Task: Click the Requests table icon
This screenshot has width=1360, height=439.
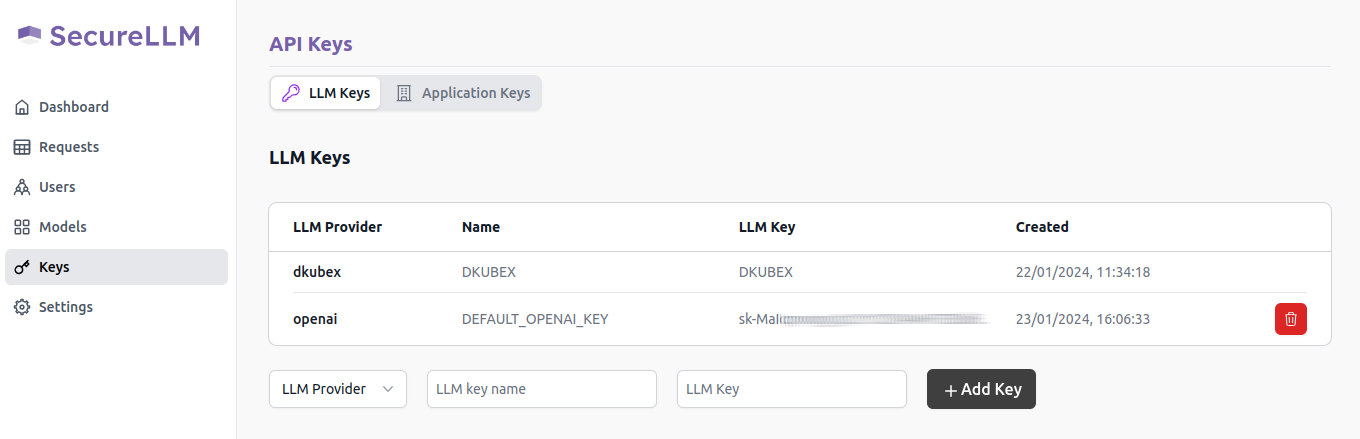Action: click(22, 147)
